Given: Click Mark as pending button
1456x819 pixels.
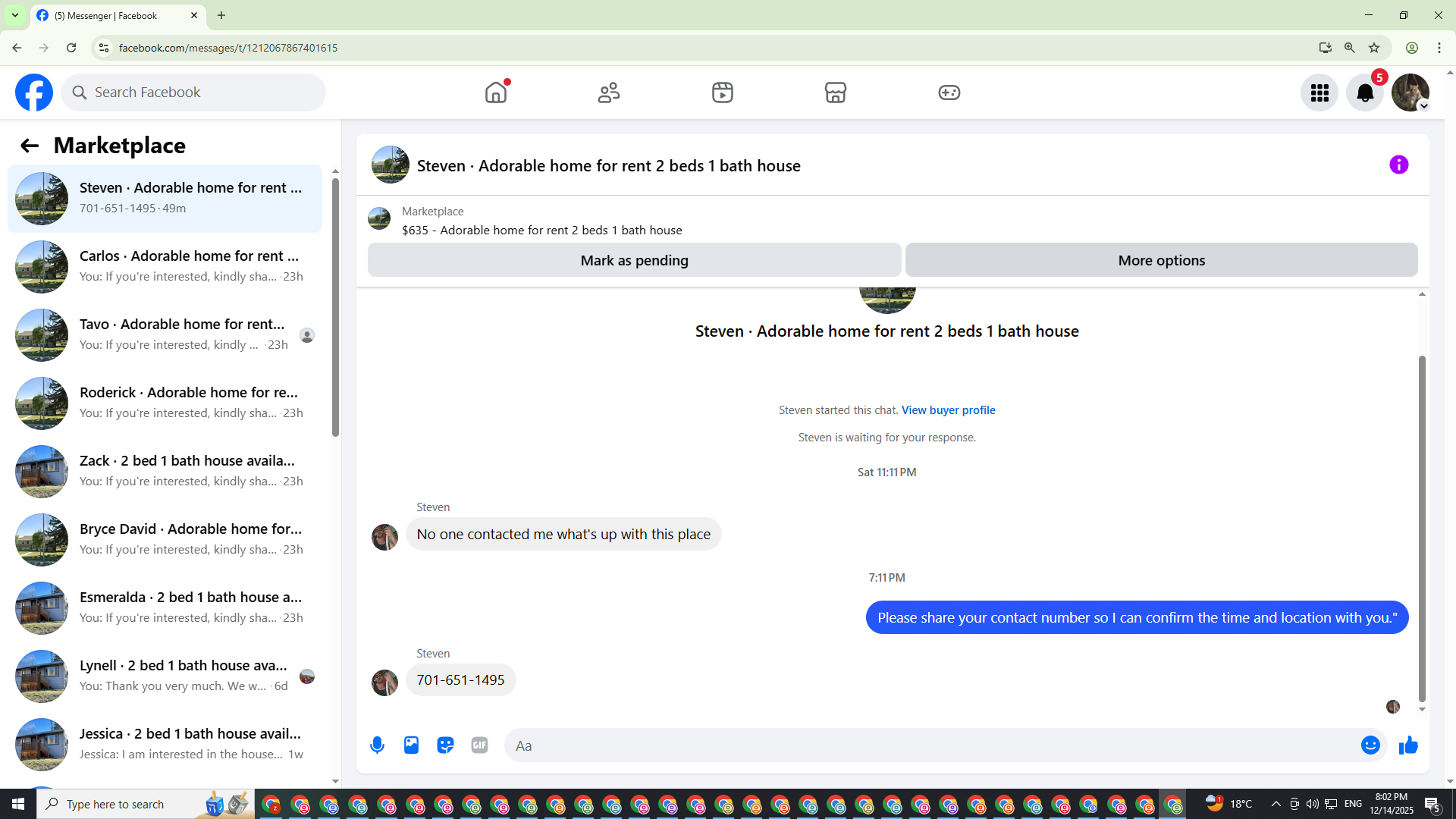Looking at the screenshot, I should (634, 260).
